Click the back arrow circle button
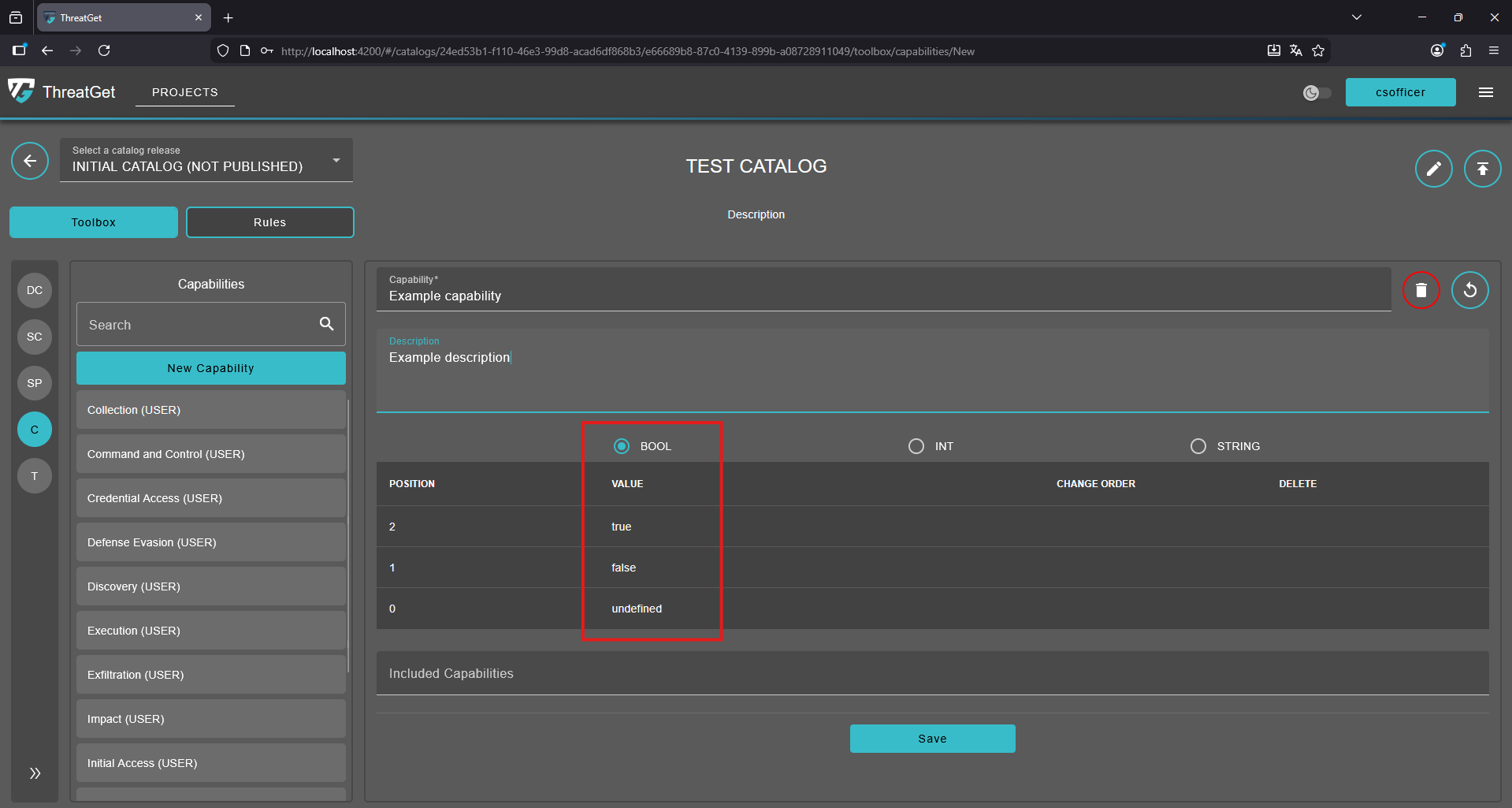This screenshot has width=1512, height=808. pyautogui.click(x=30, y=162)
